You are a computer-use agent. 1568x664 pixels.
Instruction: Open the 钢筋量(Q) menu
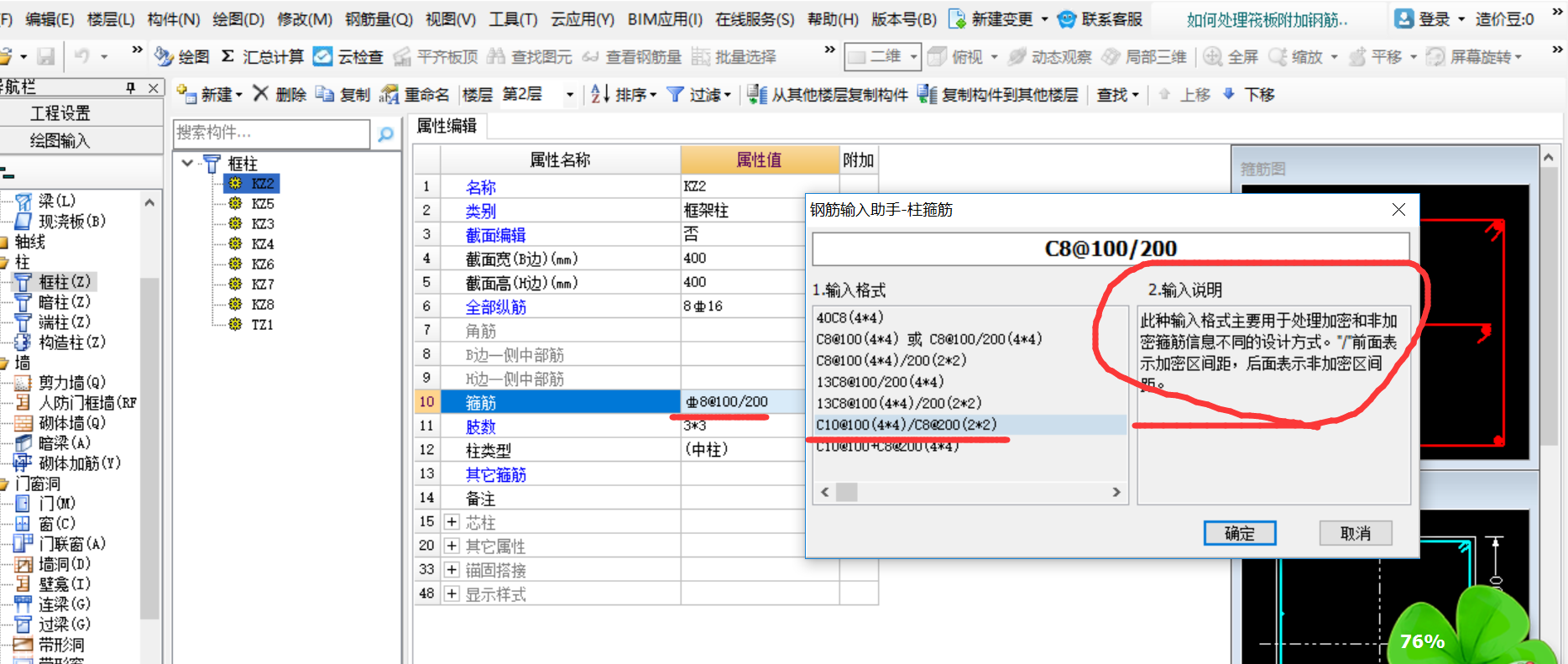[379, 18]
